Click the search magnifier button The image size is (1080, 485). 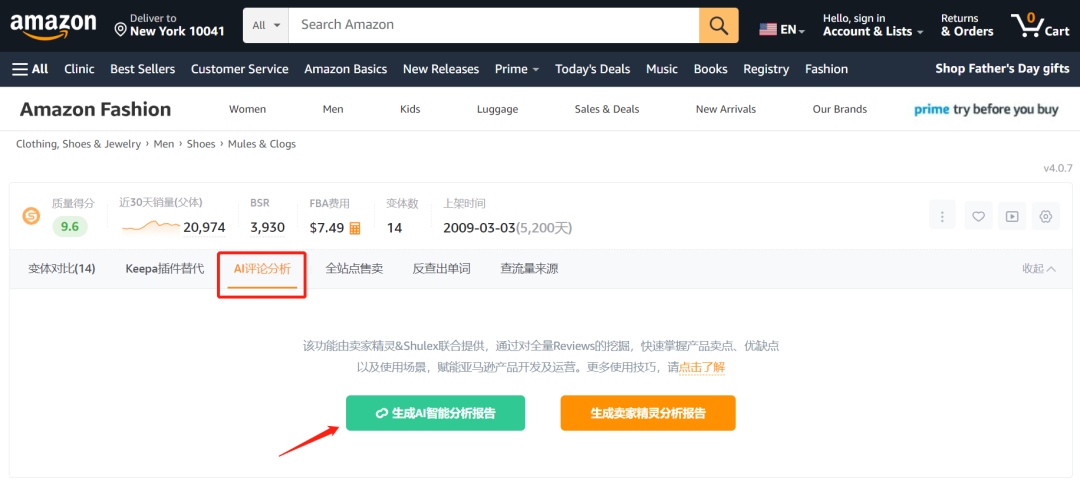tap(718, 25)
